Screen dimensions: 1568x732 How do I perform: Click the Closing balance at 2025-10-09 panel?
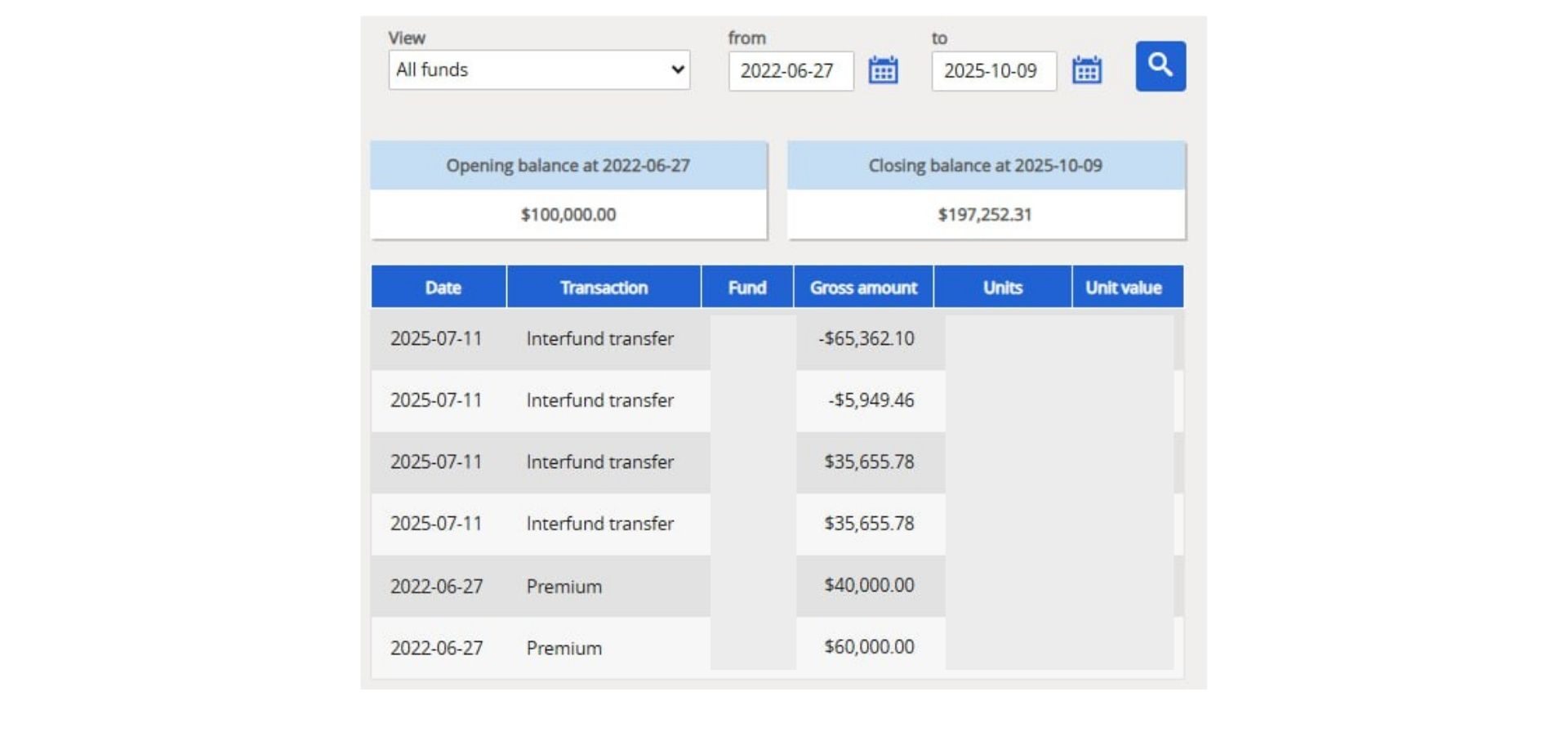[985, 166]
